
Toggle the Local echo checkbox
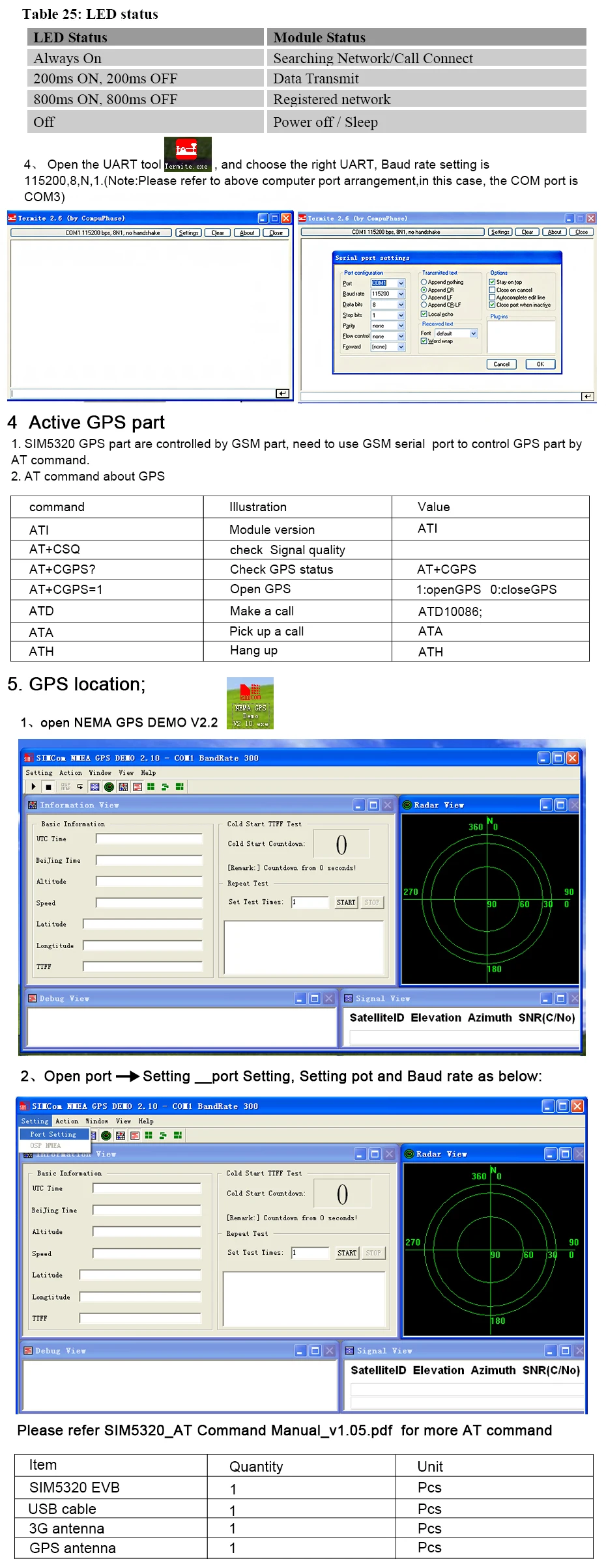click(424, 314)
